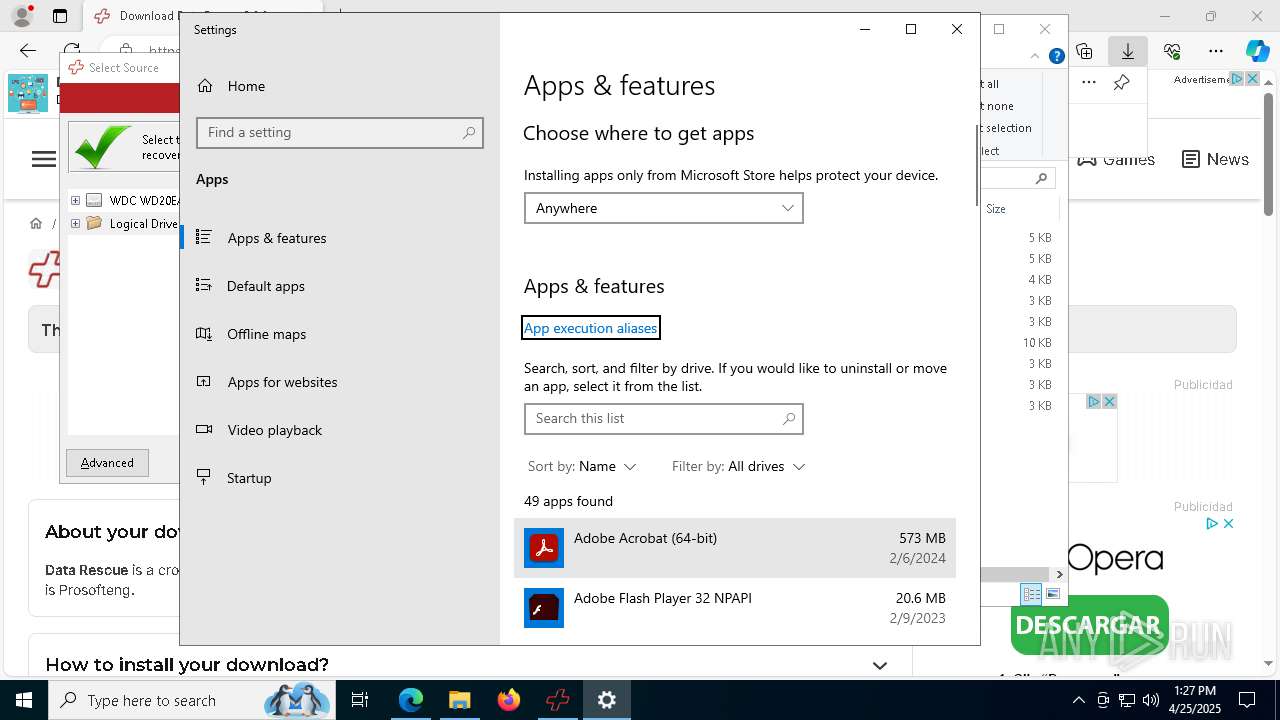Click the Adobe Acrobat app icon

click(x=544, y=548)
